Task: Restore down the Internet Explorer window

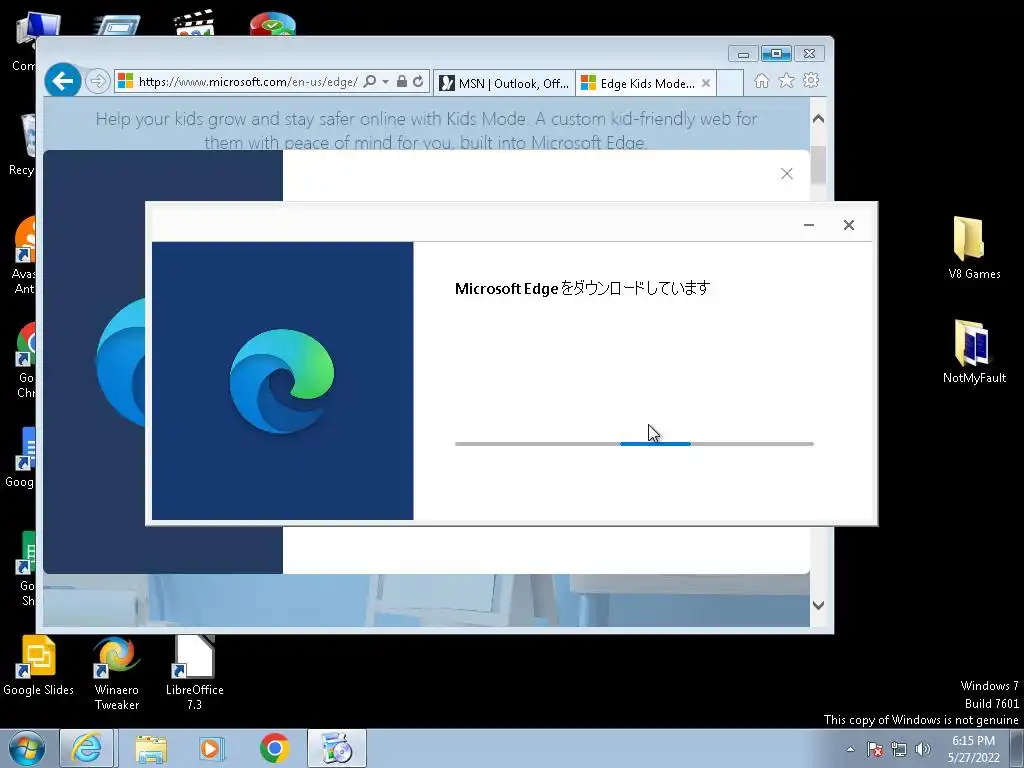Action: 776,54
